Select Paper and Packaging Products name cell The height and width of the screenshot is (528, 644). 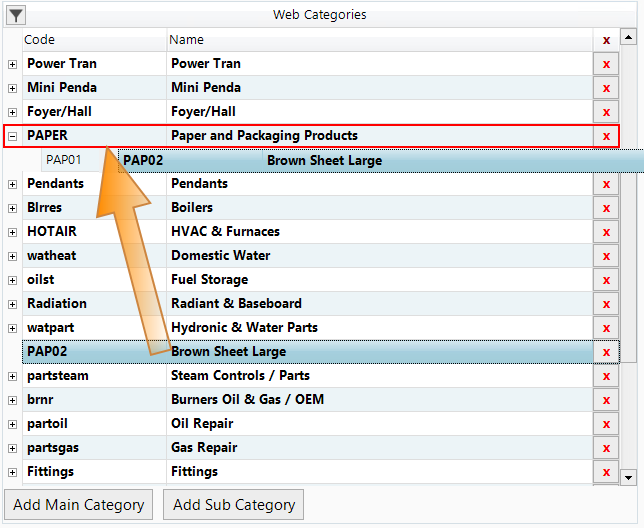click(x=380, y=136)
